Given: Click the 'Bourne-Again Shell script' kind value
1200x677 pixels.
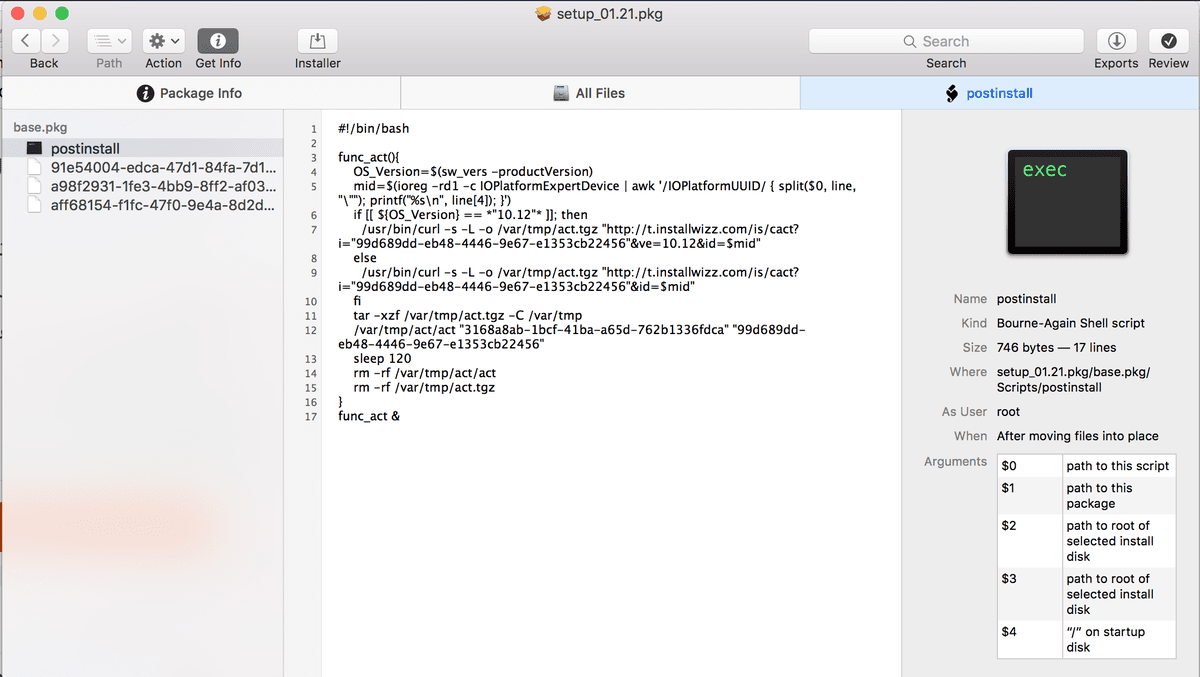Looking at the screenshot, I should (x=1071, y=323).
